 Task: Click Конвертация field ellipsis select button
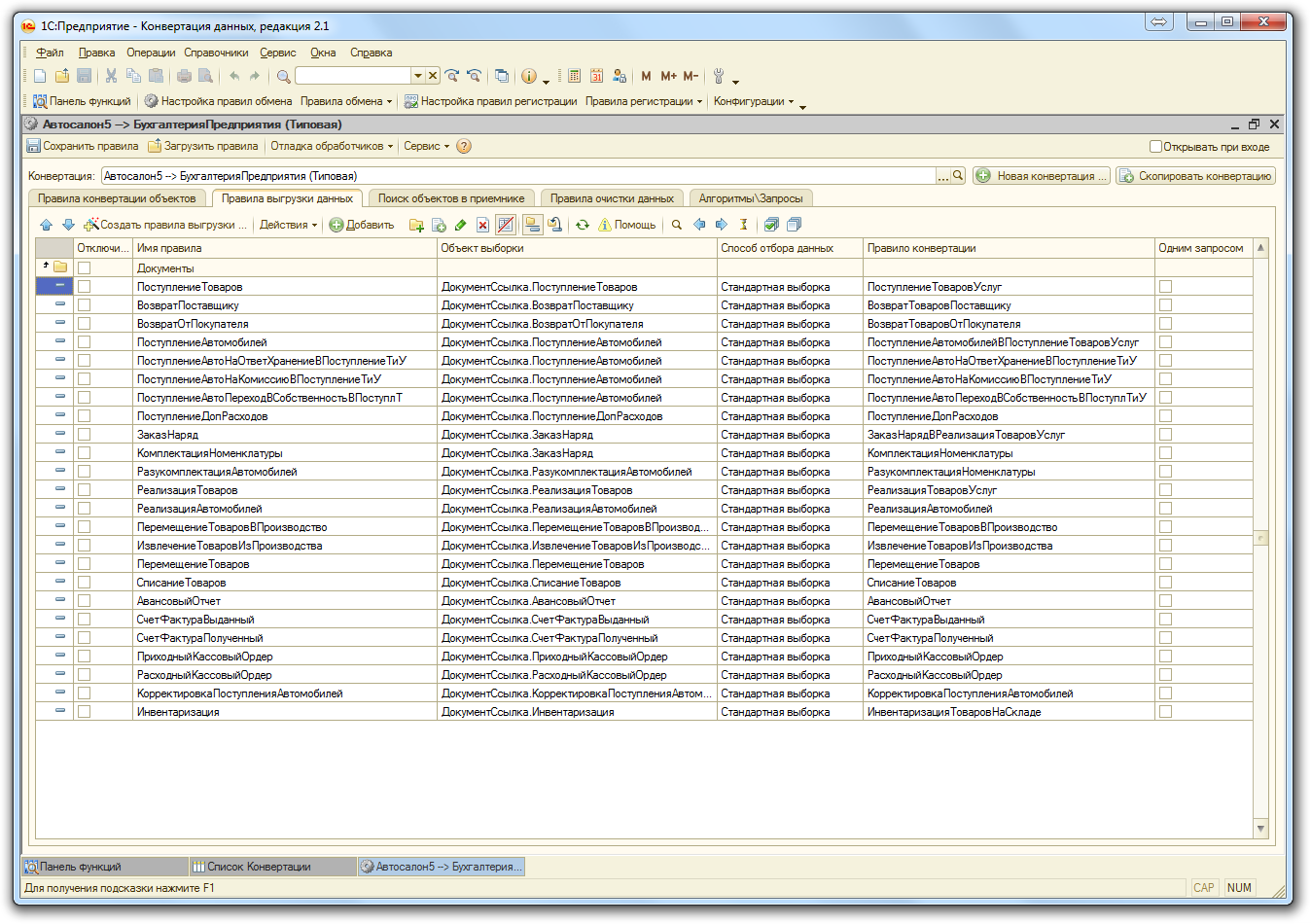(942, 176)
